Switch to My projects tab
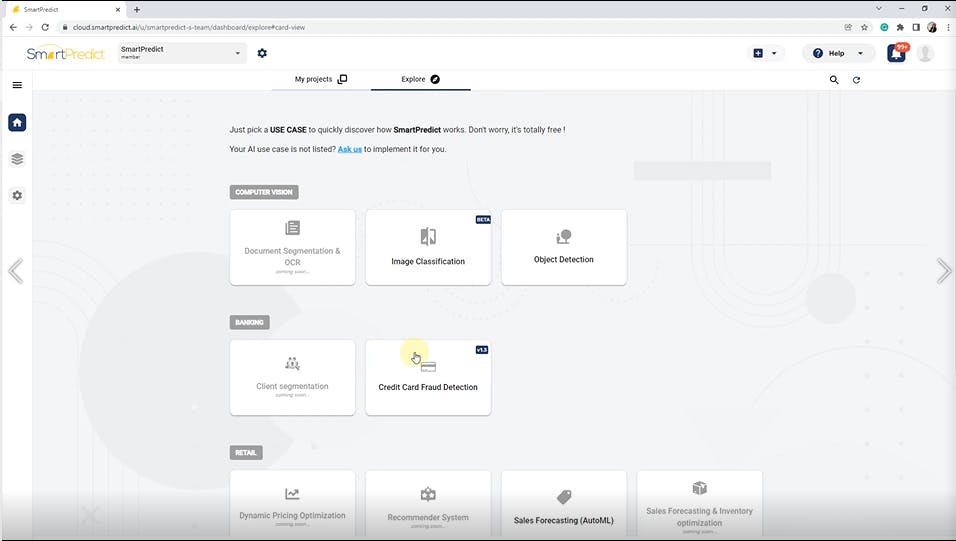Image resolution: width=956 pixels, height=541 pixels. tap(321, 79)
